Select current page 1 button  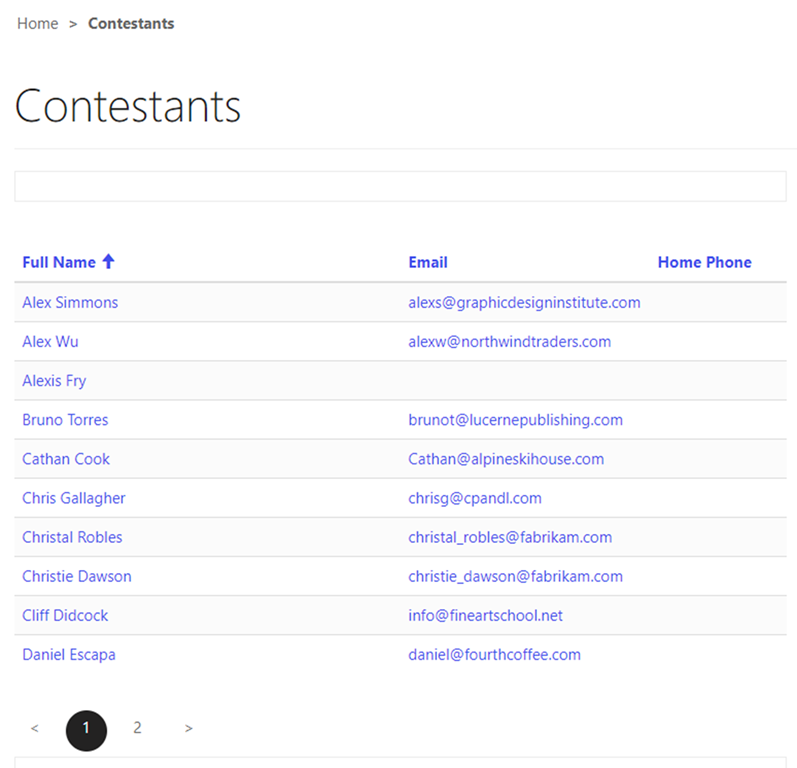pos(86,729)
